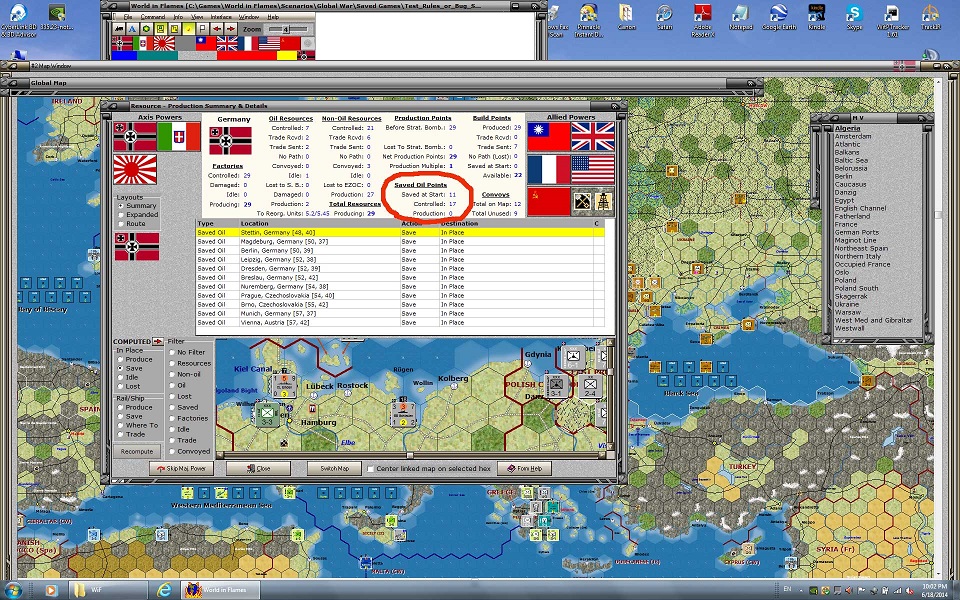This screenshot has height=600, width=960.
Task: Click the red arrow icon beside COMPUTED
Action: pos(157,341)
